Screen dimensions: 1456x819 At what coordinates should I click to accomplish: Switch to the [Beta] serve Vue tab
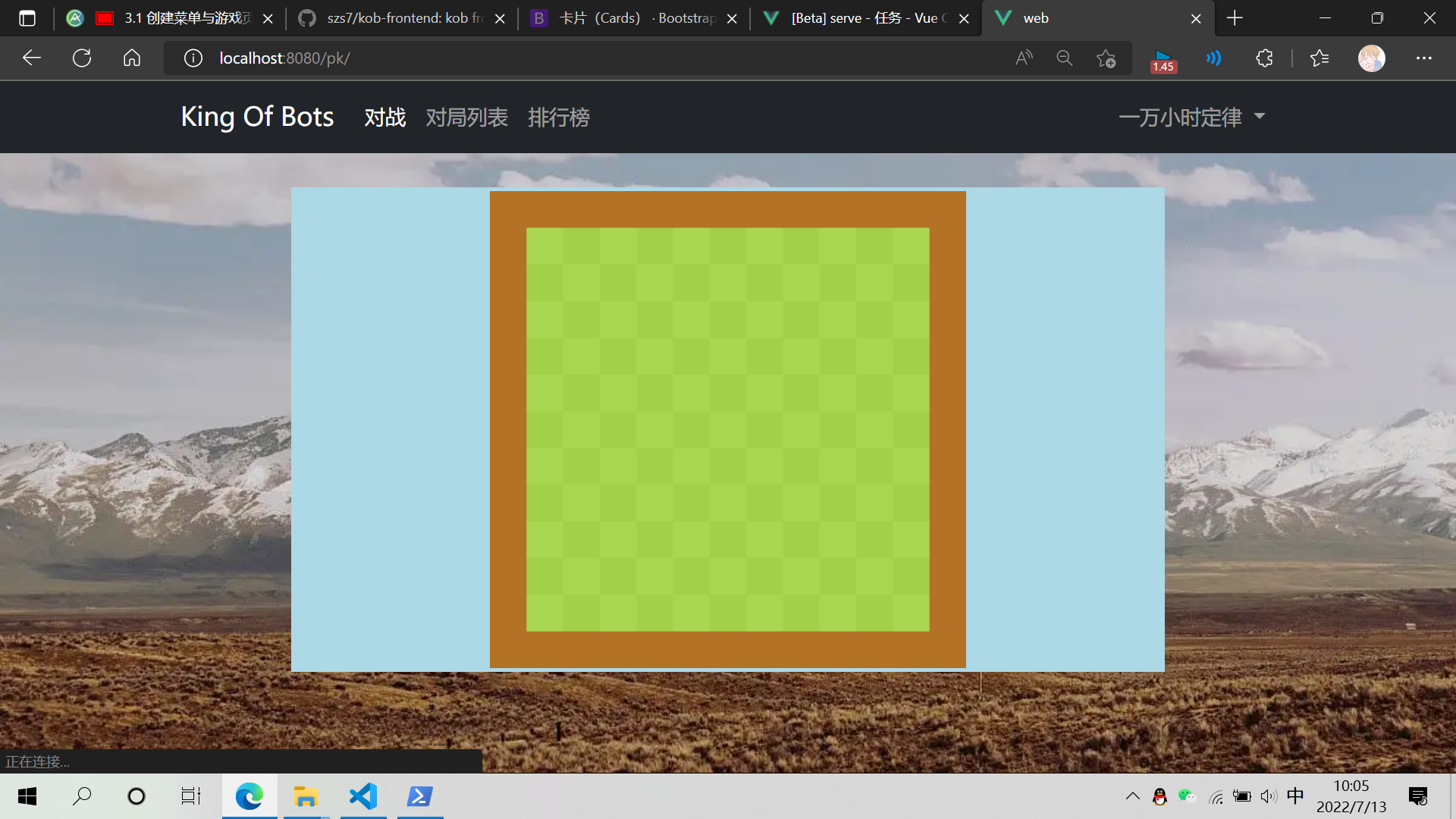pyautogui.click(x=866, y=18)
